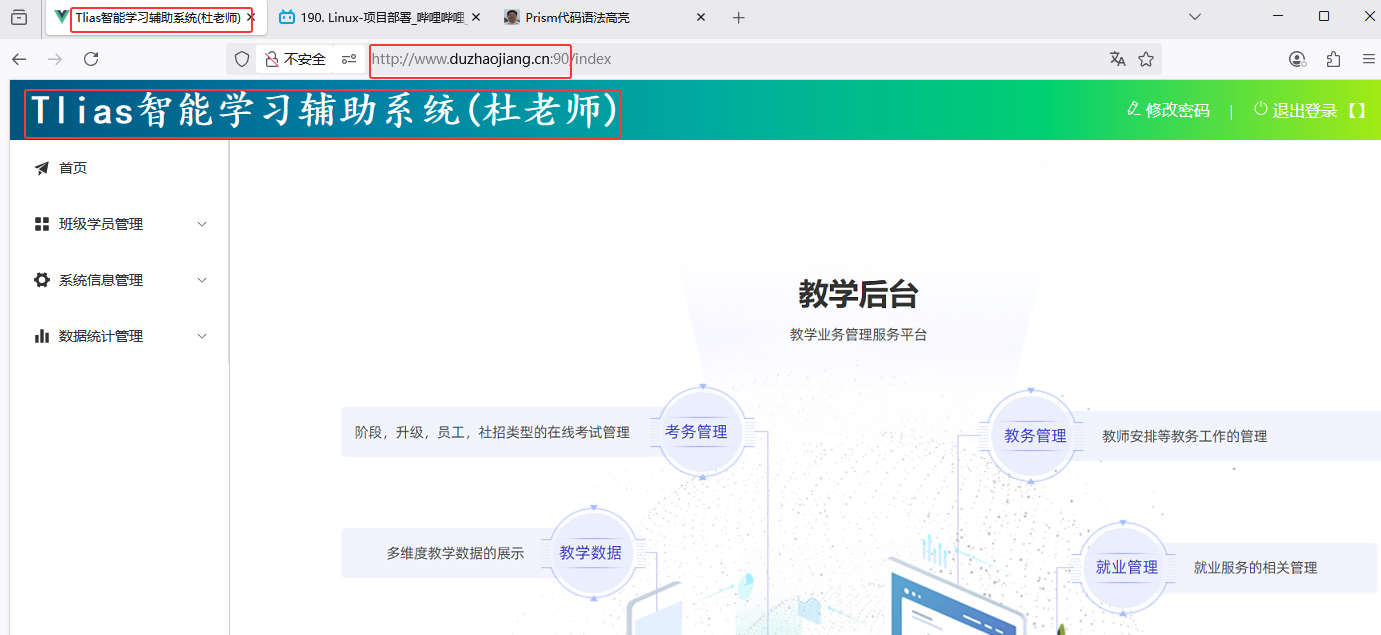The width and height of the screenshot is (1381, 635).
Task: Open the browser hamburger application menu
Action: (x=1369, y=59)
